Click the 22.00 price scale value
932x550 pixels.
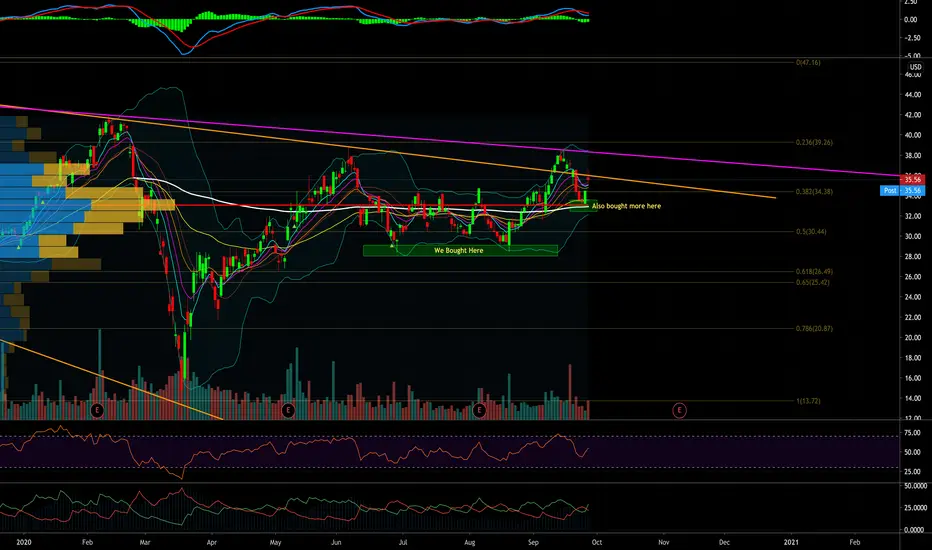(913, 317)
